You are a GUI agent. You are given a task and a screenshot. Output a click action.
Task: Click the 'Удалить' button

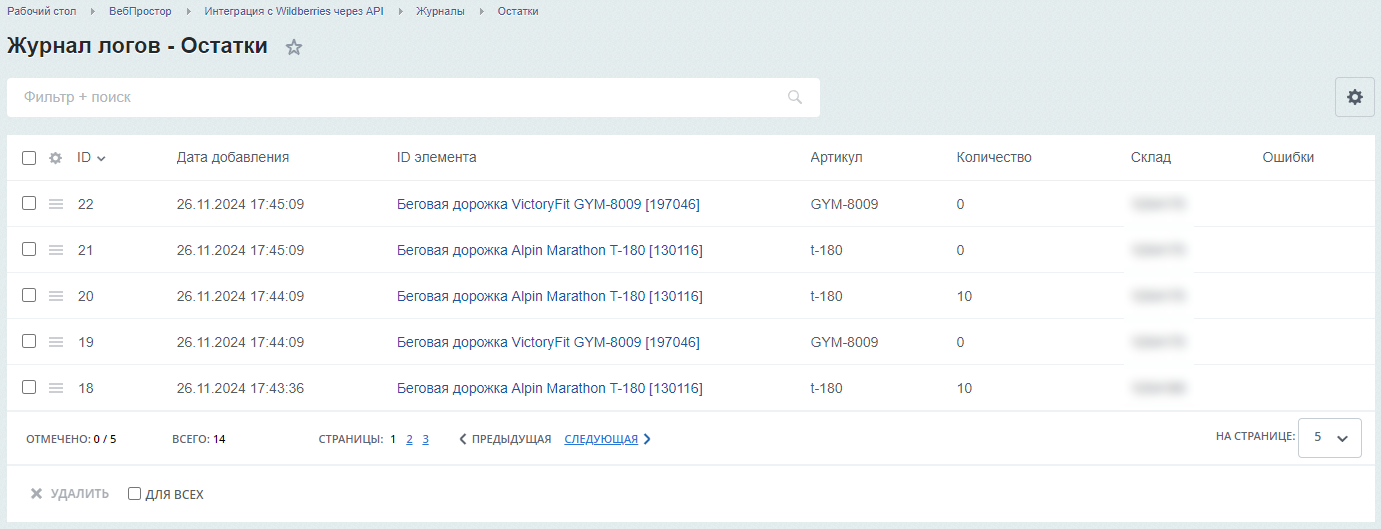pos(69,494)
